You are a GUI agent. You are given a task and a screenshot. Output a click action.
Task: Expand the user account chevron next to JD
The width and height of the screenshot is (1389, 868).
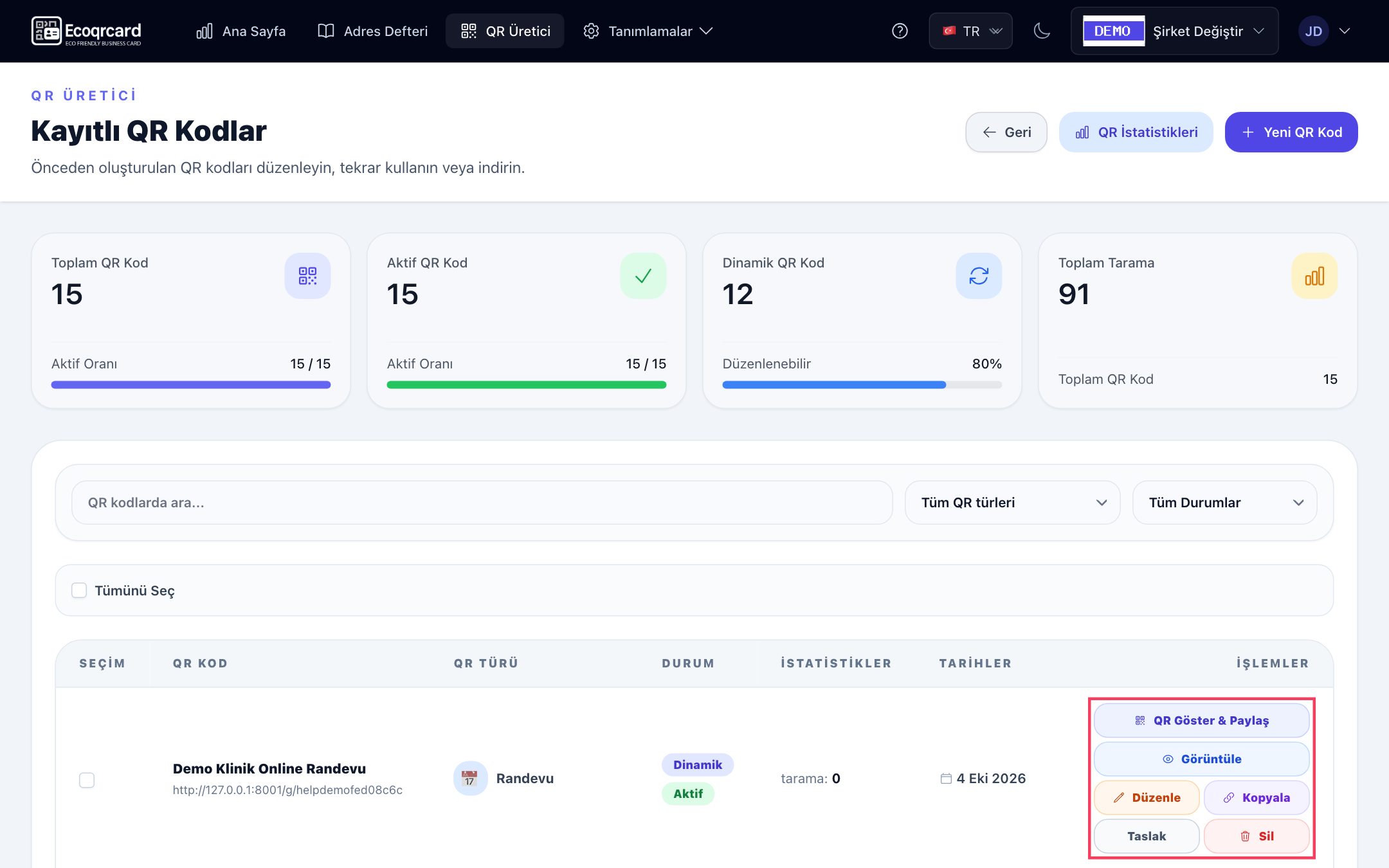tap(1344, 31)
